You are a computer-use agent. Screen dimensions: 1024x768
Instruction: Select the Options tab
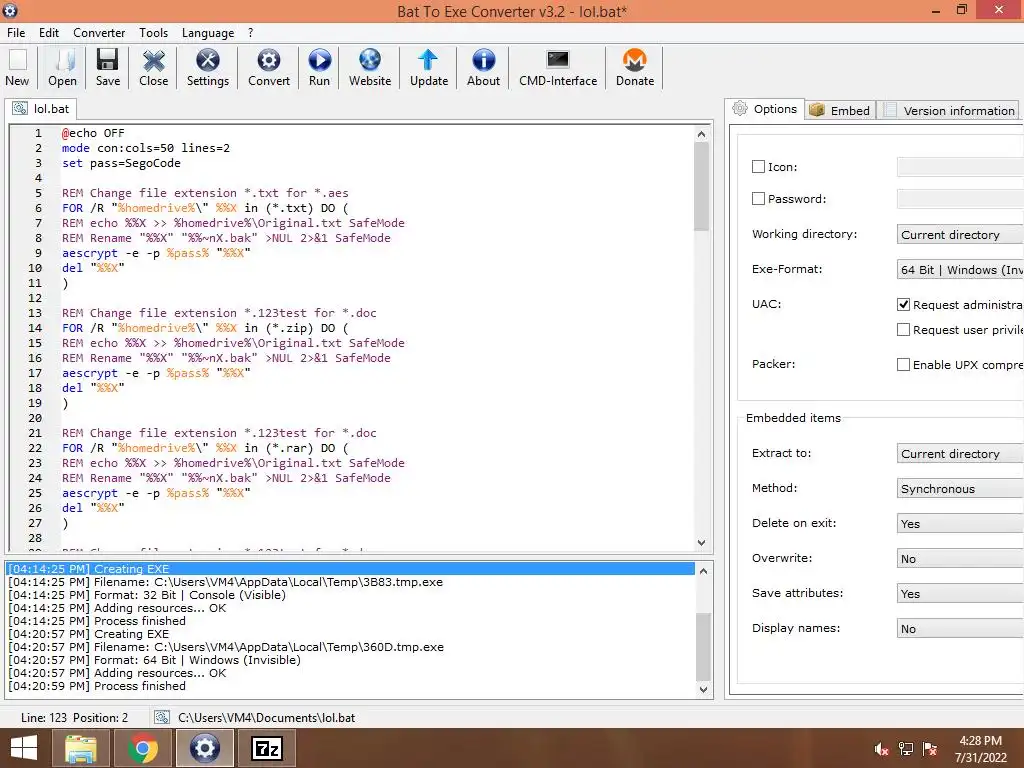click(765, 108)
